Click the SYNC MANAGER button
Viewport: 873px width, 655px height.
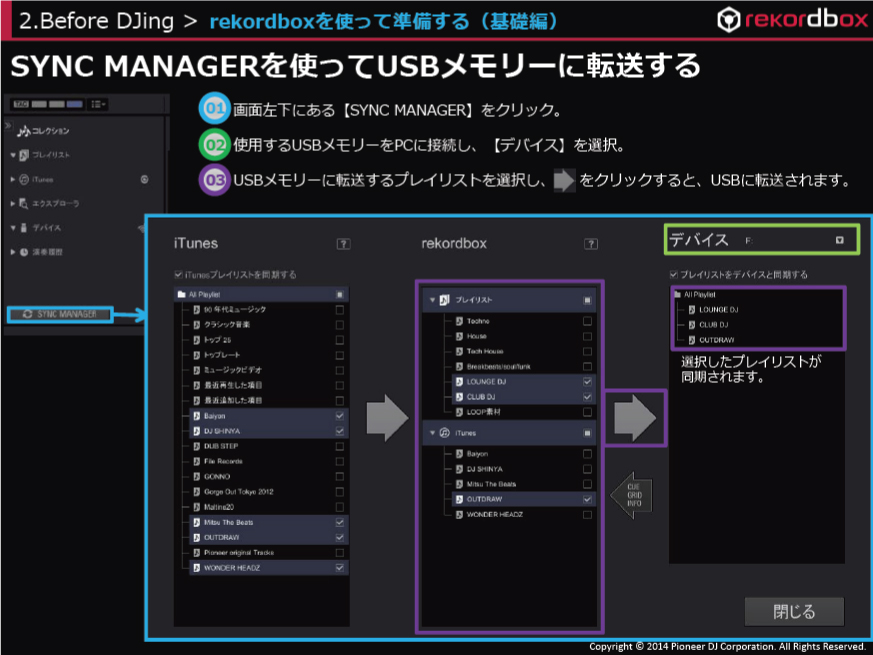click(x=60, y=314)
